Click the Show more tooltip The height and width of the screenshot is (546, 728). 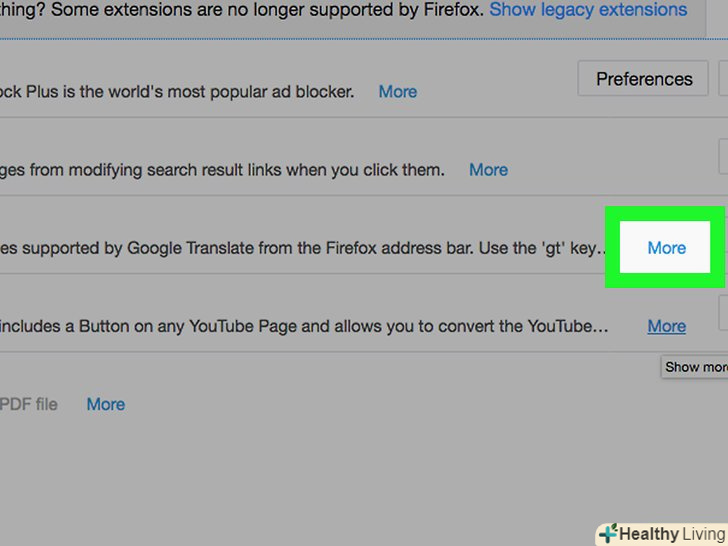696,367
